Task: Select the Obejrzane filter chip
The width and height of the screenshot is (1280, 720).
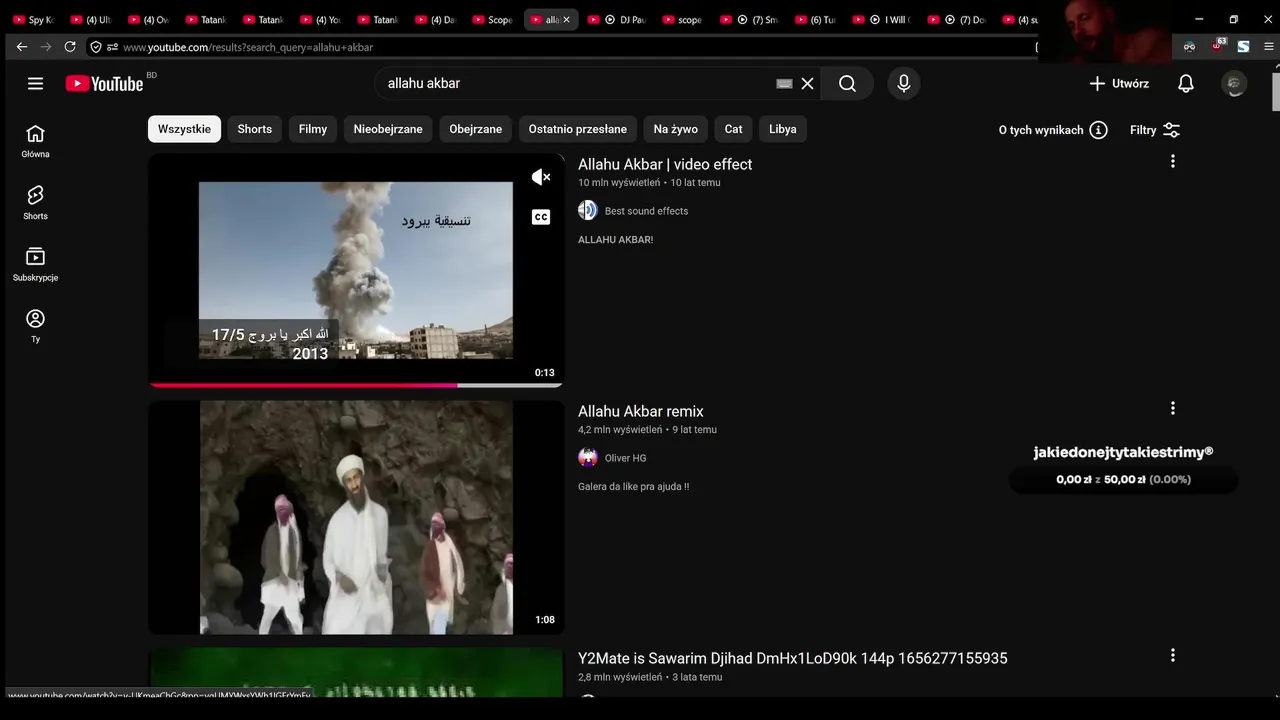Action: [x=476, y=129]
